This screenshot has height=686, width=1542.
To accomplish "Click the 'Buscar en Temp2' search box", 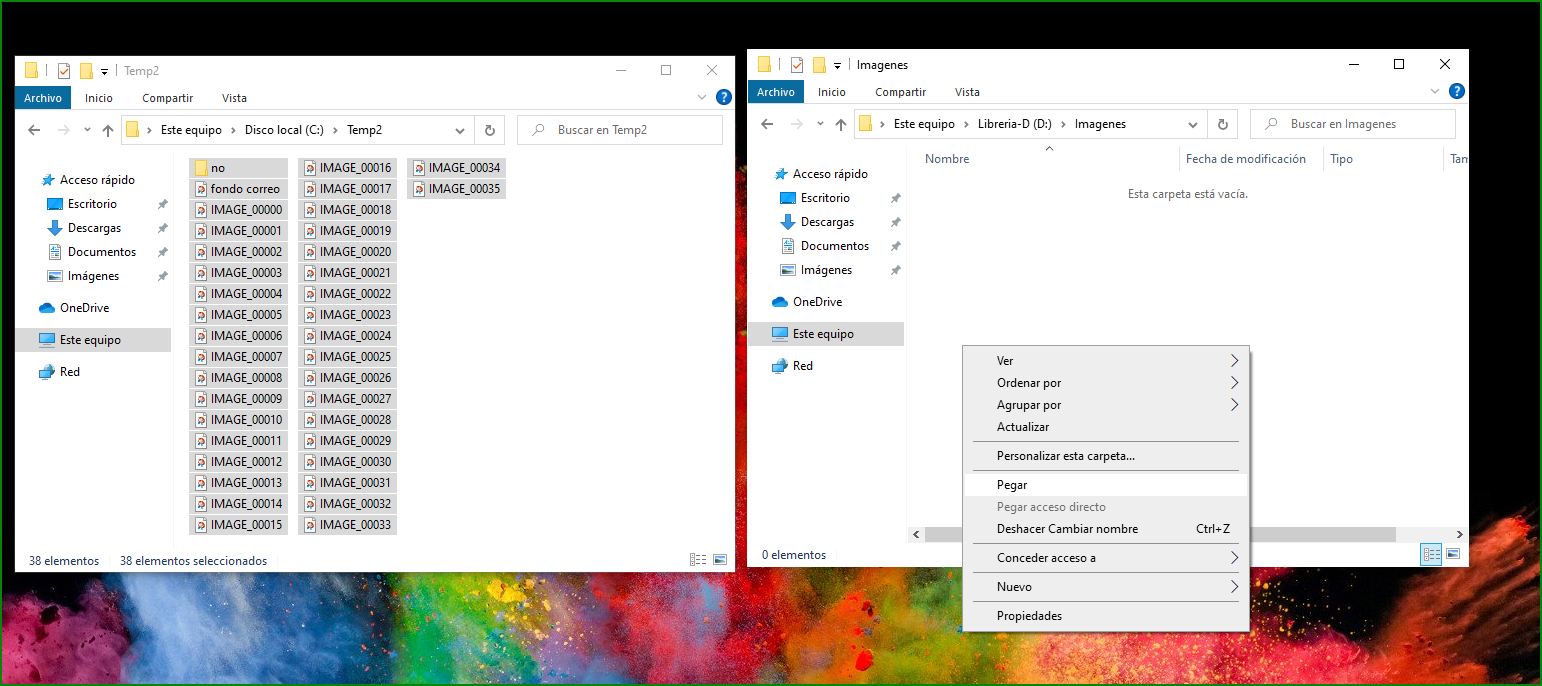I will click(x=620, y=130).
